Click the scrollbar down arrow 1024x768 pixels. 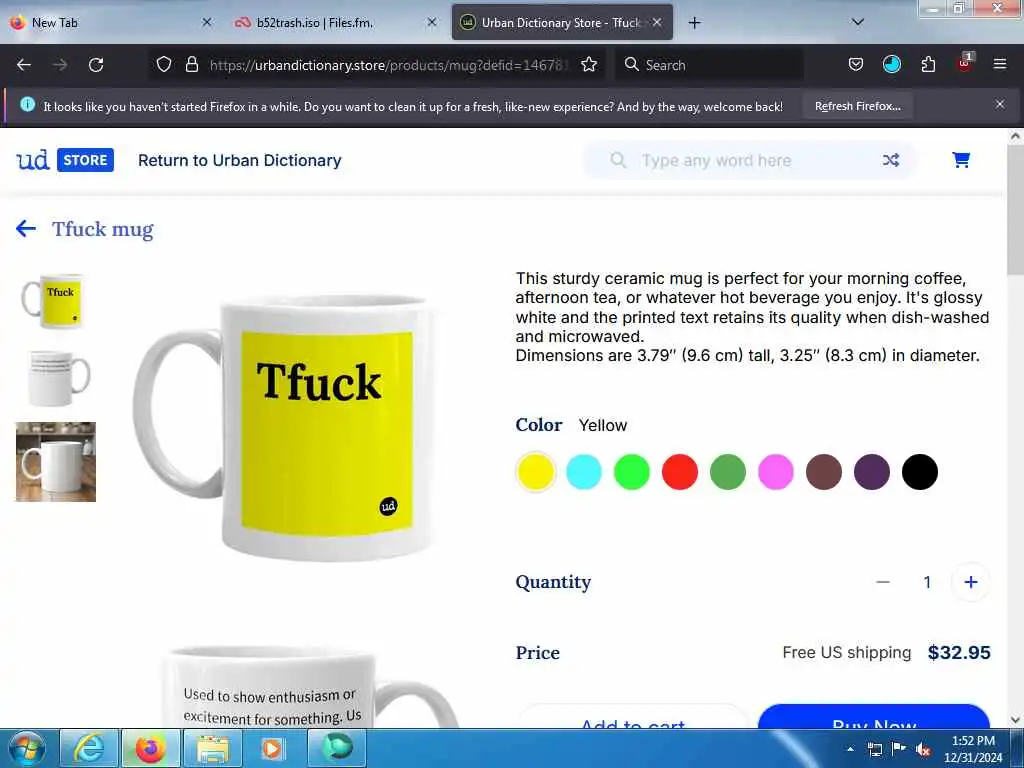pos(1016,720)
